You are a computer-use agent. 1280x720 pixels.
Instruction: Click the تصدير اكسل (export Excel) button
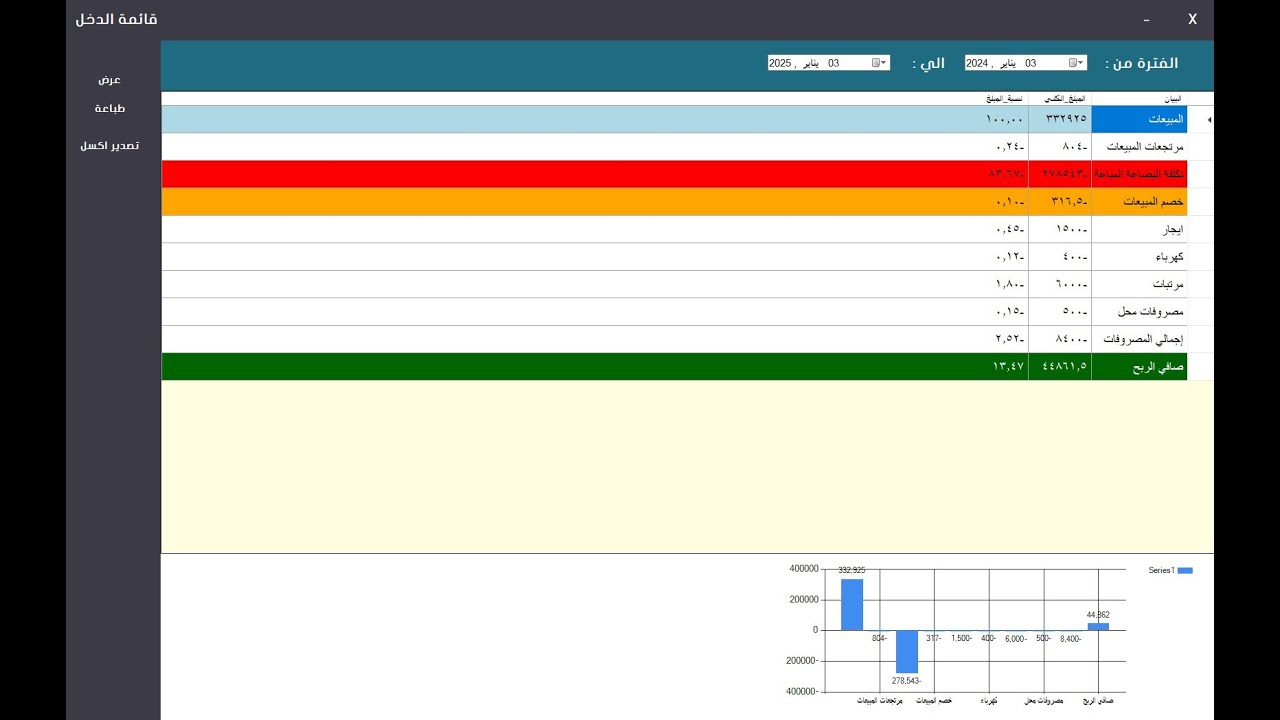click(109, 146)
